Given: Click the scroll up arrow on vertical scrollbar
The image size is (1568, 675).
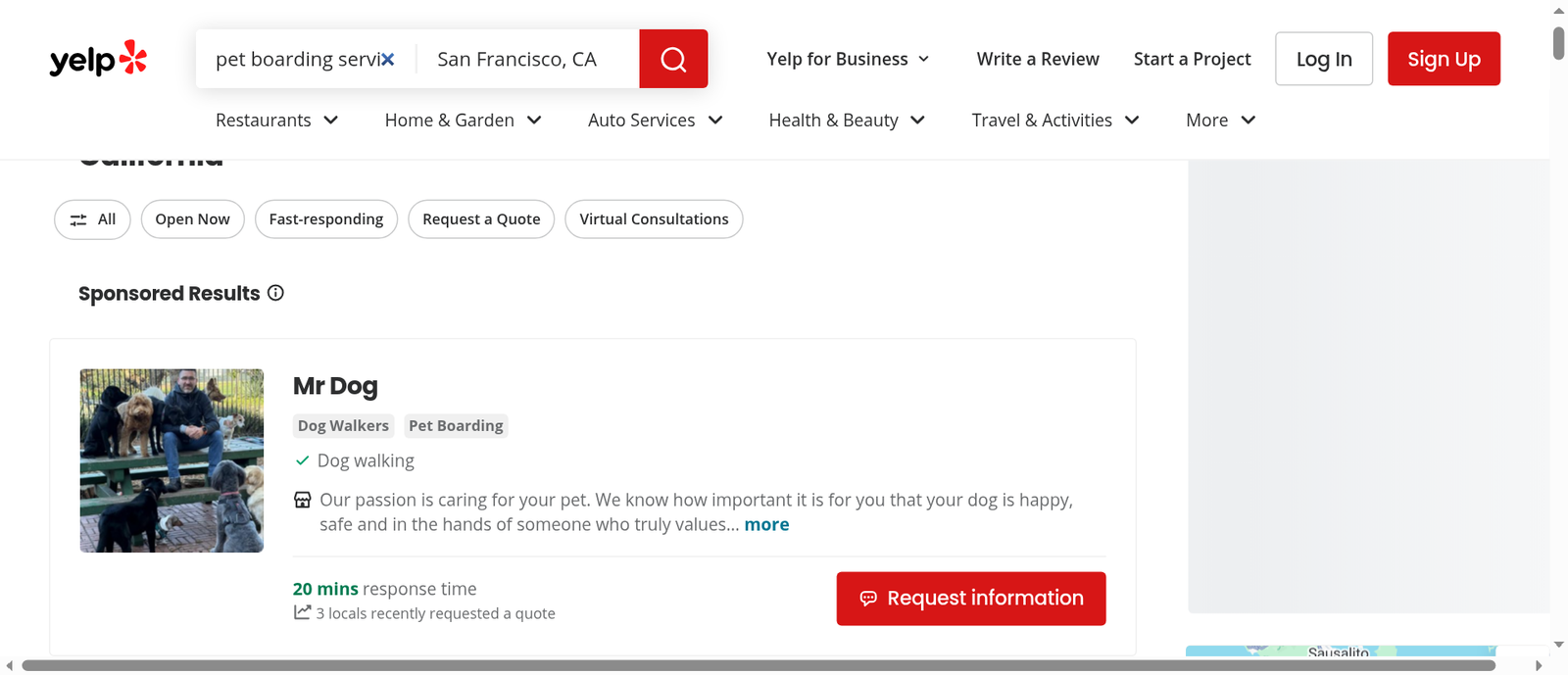Looking at the screenshot, I should (1559, 11).
